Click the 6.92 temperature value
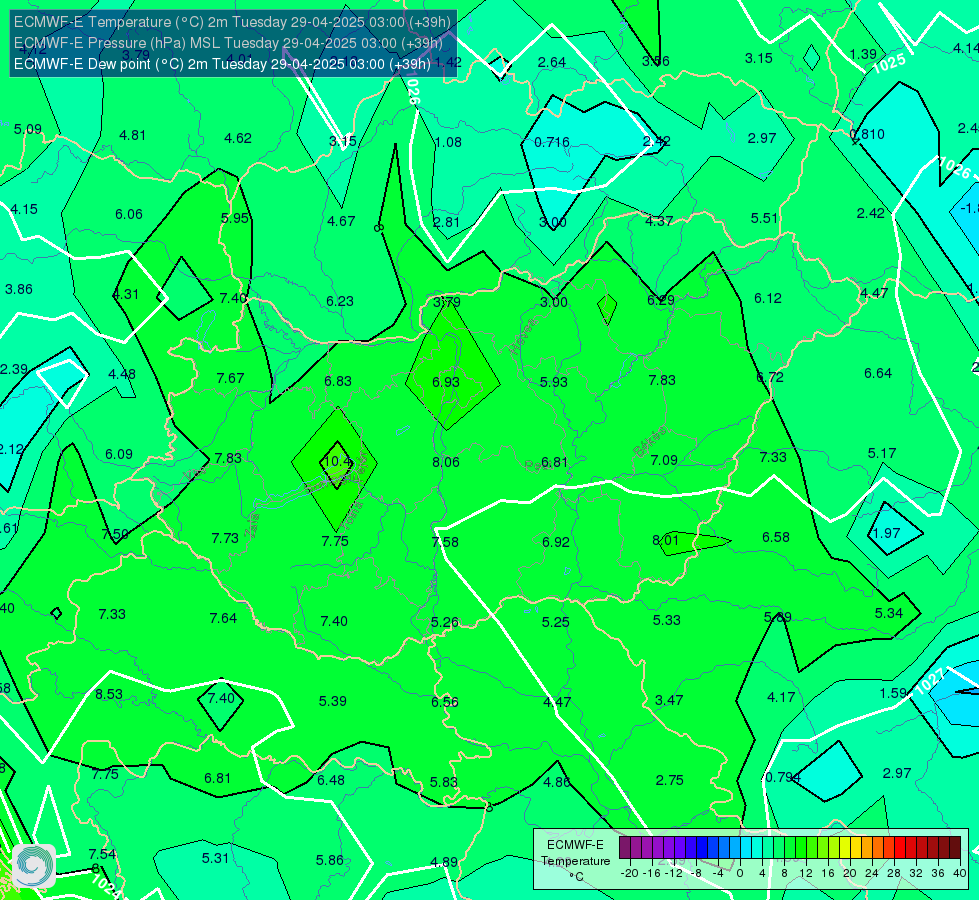979x900 pixels. 556,542
